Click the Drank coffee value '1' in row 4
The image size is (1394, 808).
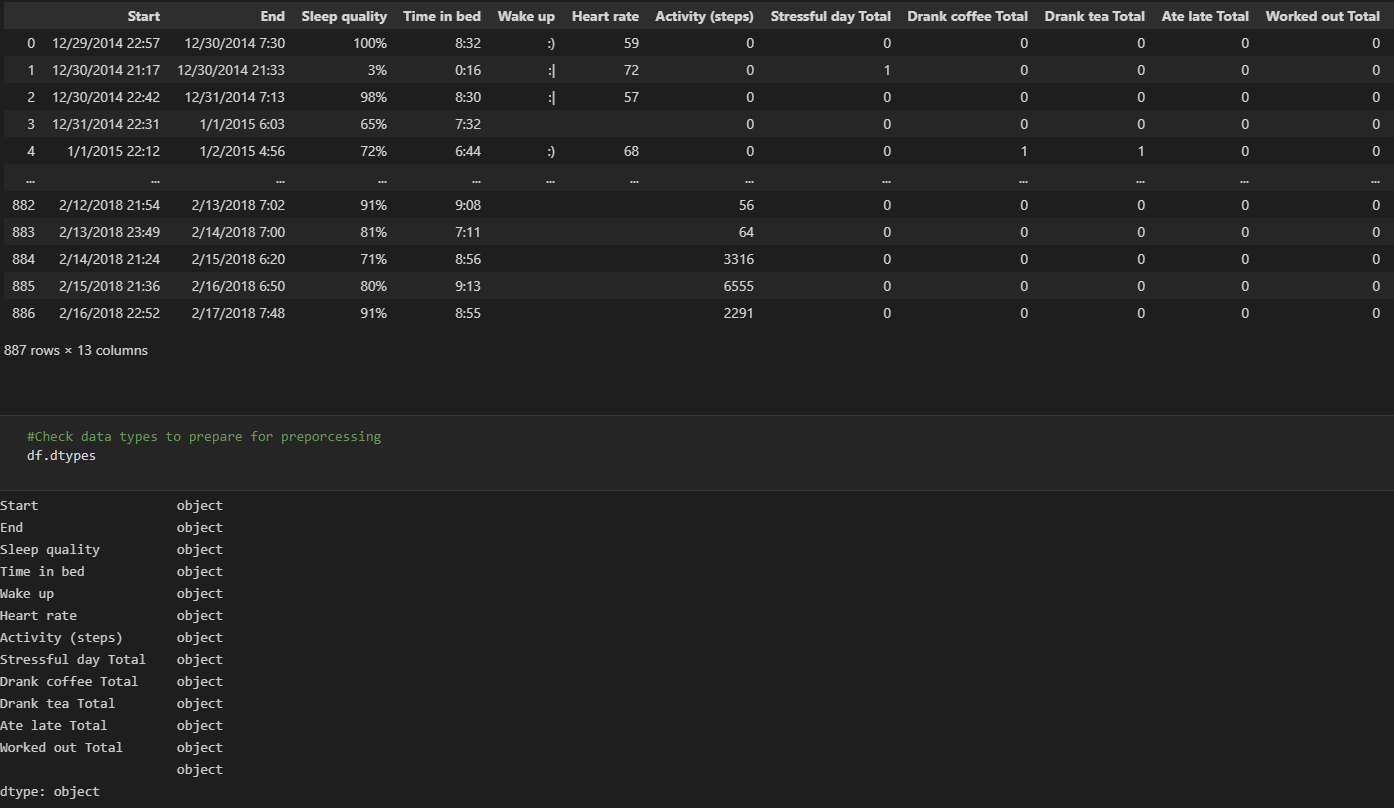click(x=1024, y=151)
